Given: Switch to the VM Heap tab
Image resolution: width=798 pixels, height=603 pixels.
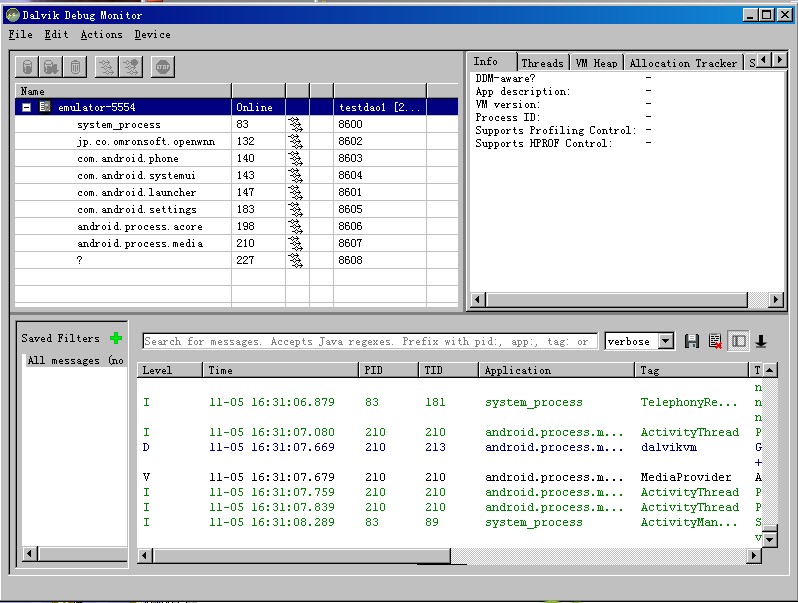Looking at the screenshot, I should [596, 63].
